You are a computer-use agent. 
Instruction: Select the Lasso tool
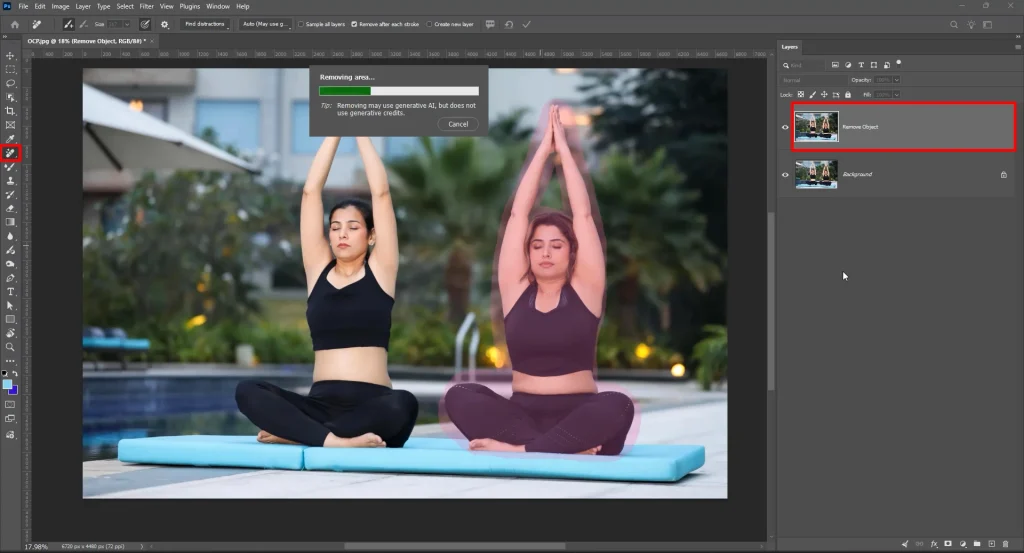point(10,84)
